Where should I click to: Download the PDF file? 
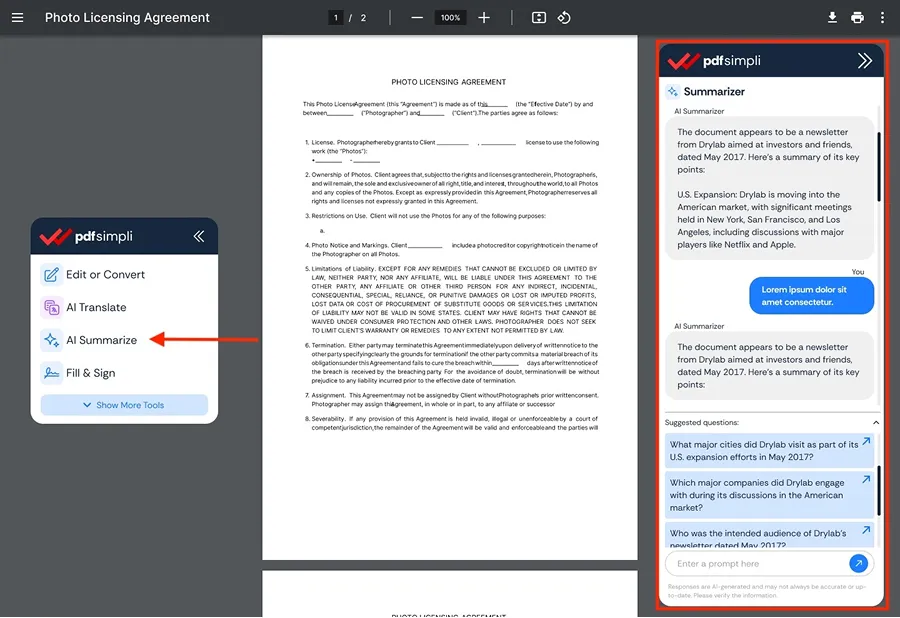point(832,18)
